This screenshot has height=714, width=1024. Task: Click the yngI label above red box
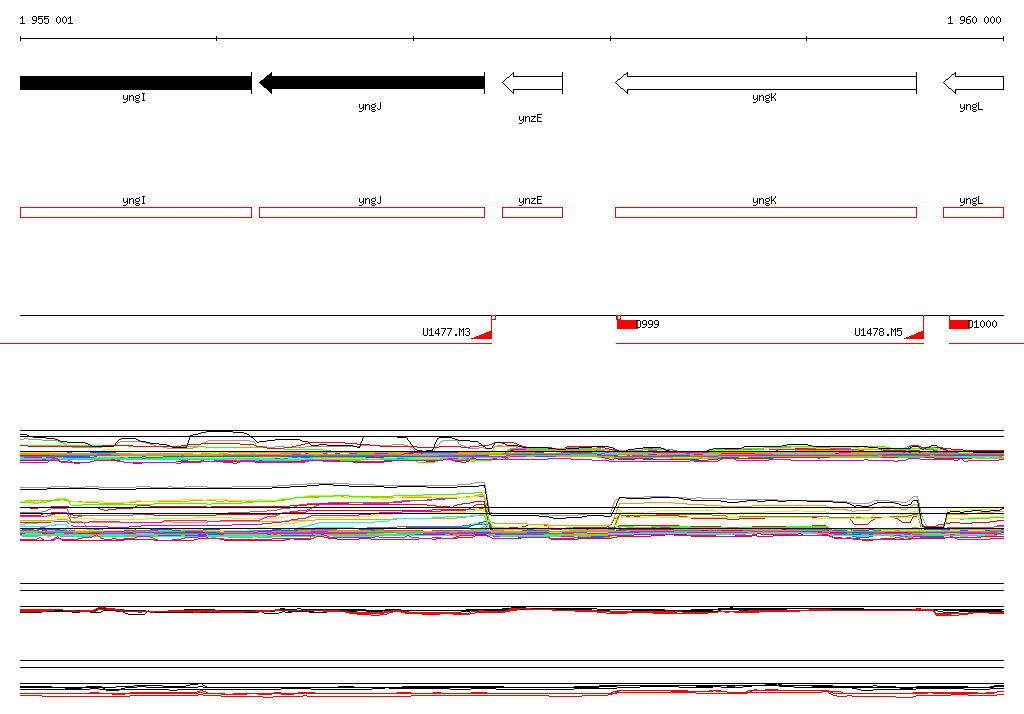point(134,201)
